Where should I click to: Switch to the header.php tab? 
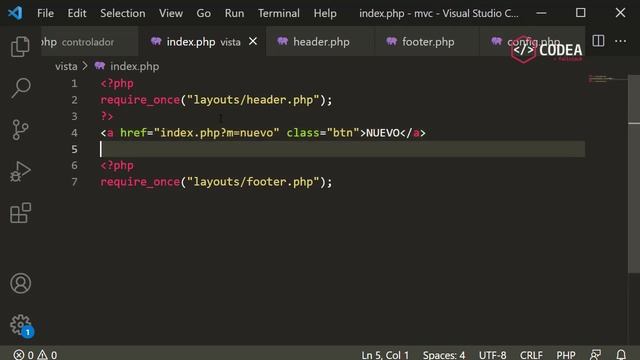[x=320, y=42]
